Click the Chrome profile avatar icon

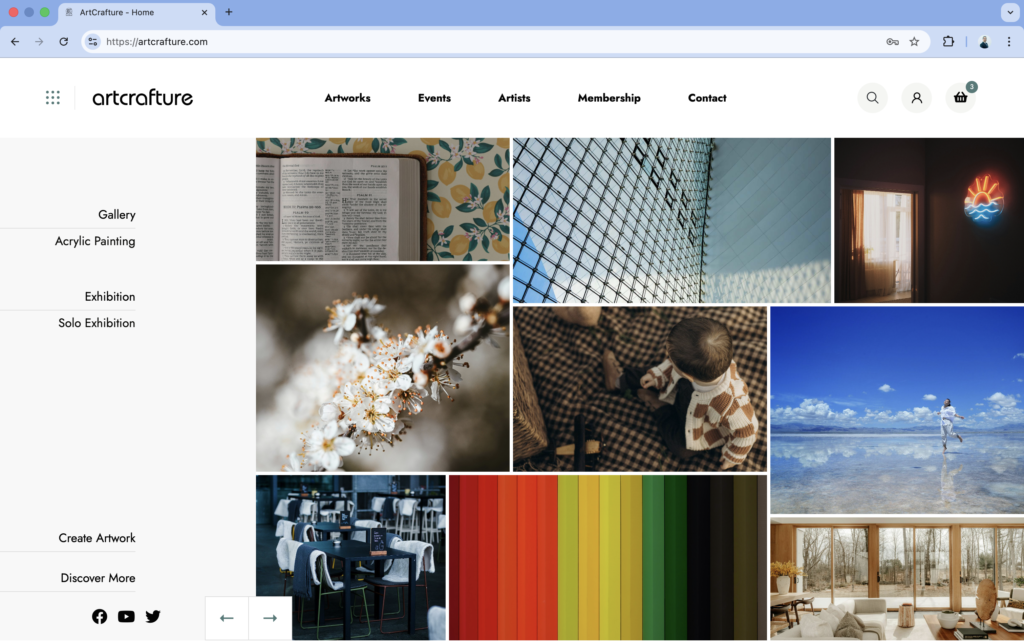coord(982,42)
